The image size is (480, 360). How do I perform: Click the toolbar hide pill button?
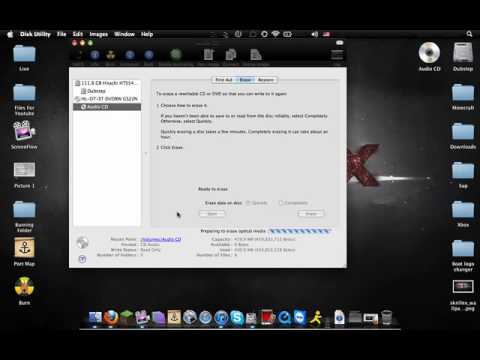[x=339, y=43]
